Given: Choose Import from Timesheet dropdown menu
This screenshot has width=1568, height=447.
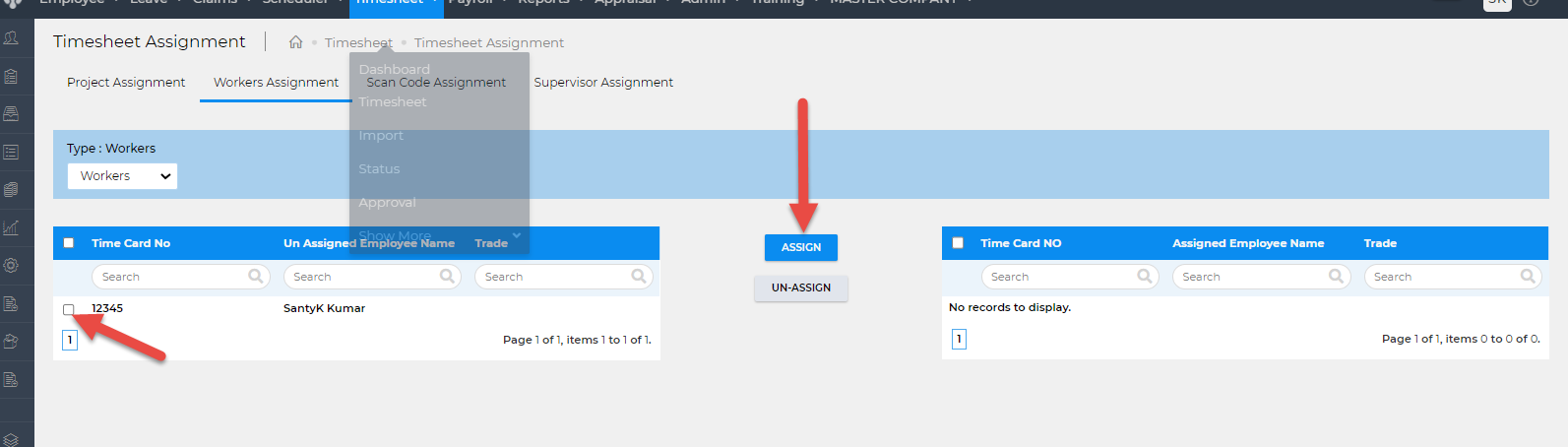Looking at the screenshot, I should (381, 135).
